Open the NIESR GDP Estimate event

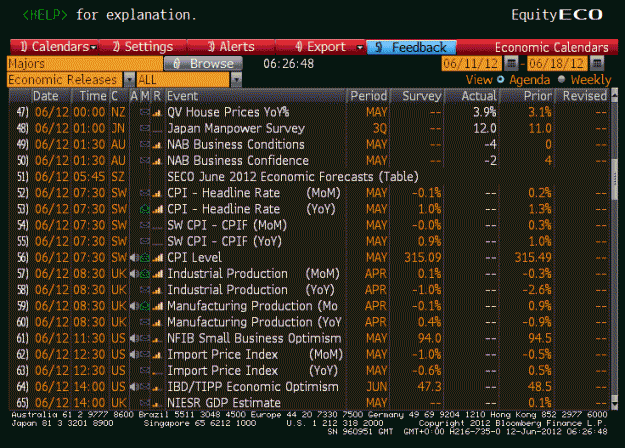click(224, 403)
